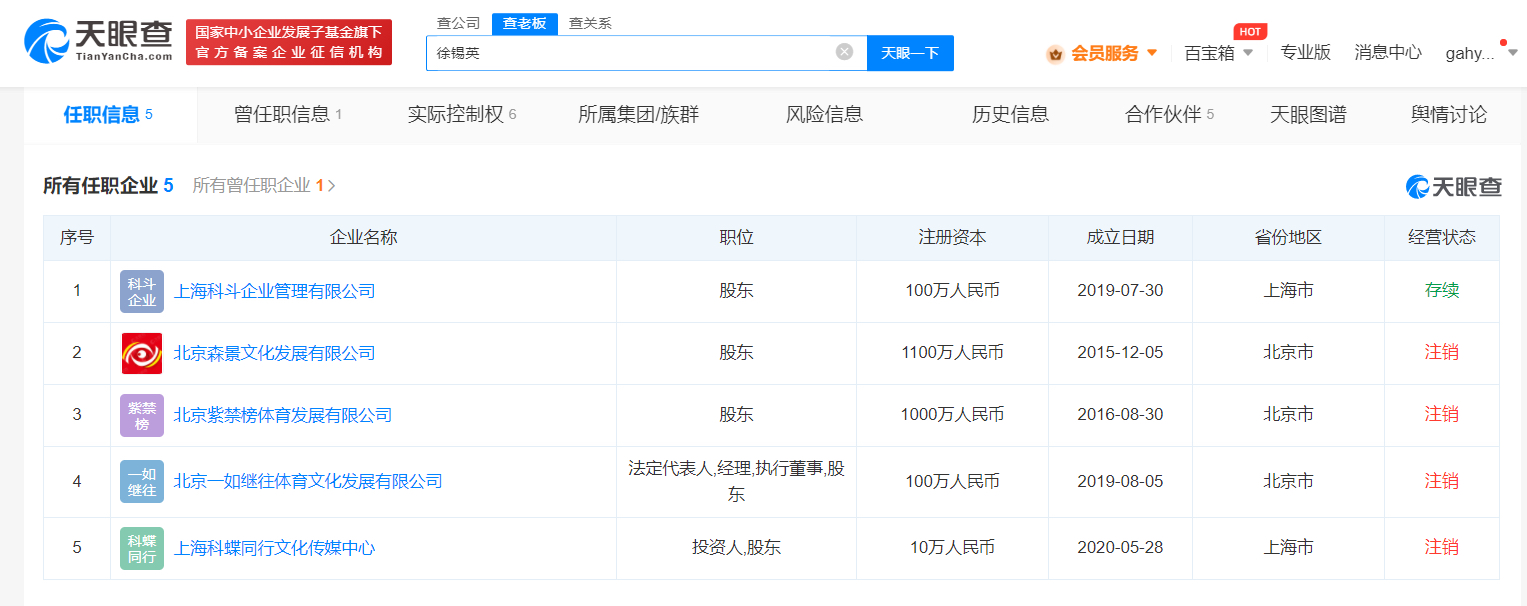Click the 国家中小企业发展子基金旗下 red banner
The width and height of the screenshot is (1527, 606).
click(289, 42)
